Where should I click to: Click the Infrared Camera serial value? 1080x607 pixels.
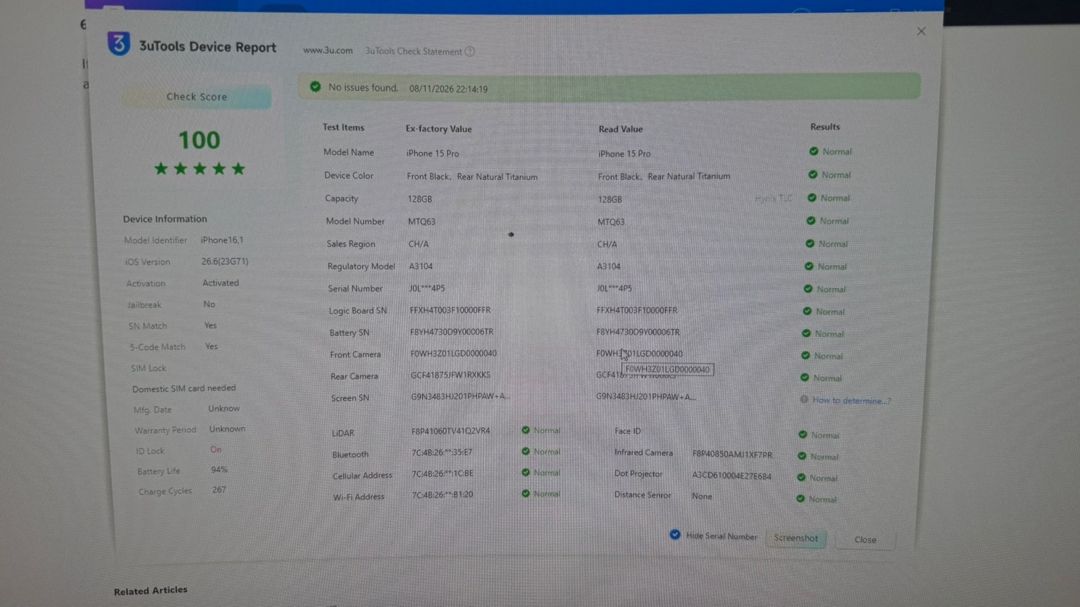[732, 455]
